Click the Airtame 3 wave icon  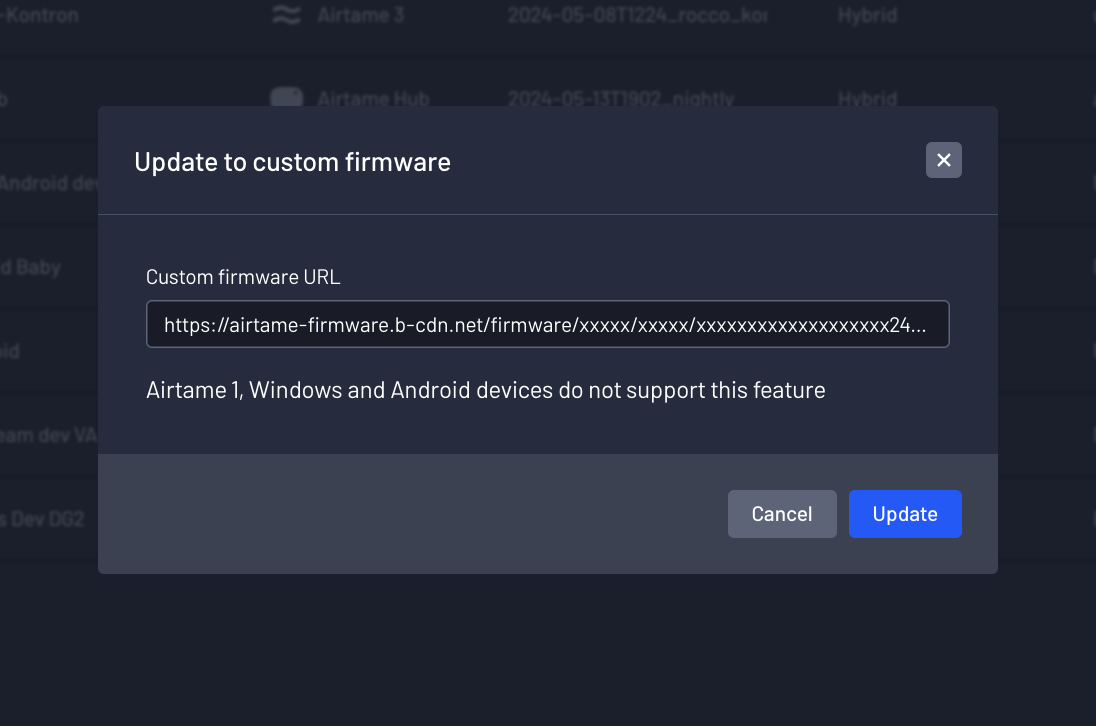tap(287, 16)
